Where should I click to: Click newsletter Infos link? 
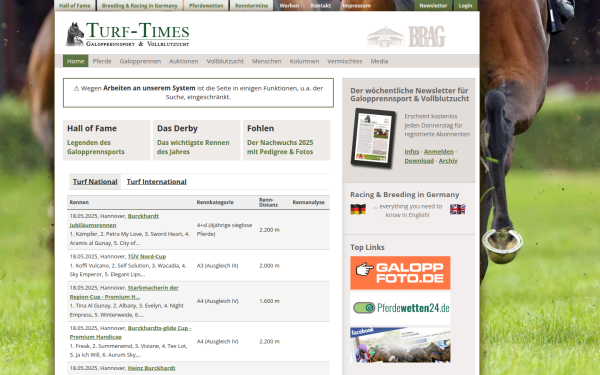[412, 152]
